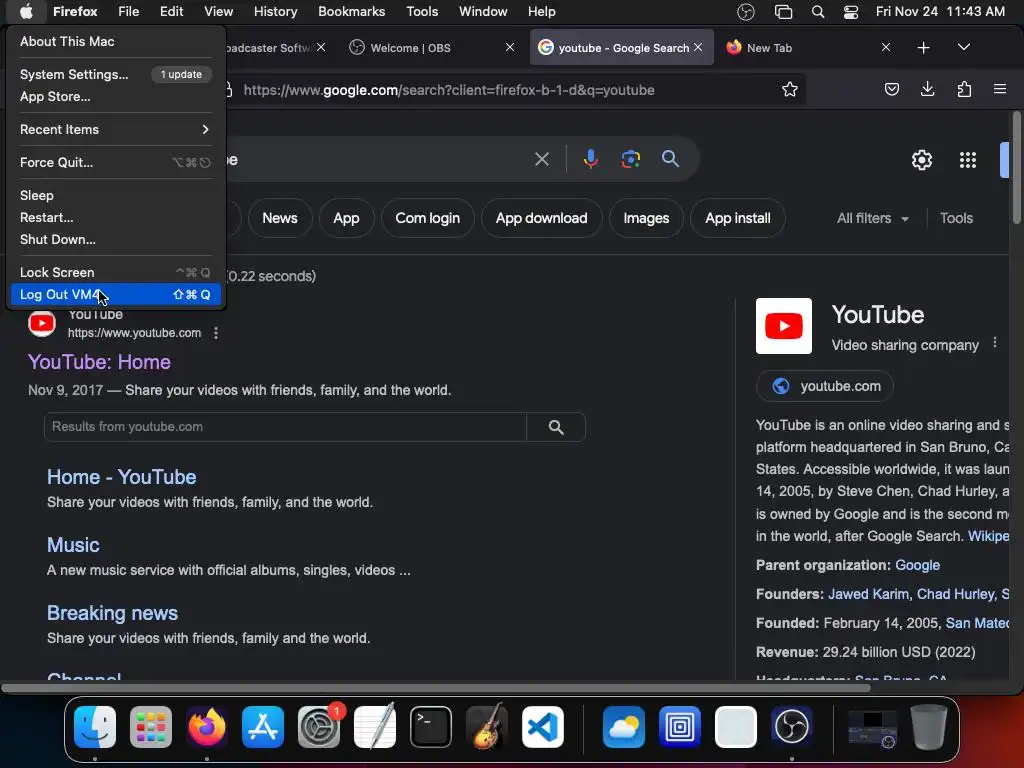Open the Firefox downloads arrow icon
The height and width of the screenshot is (768, 1024).
click(927, 89)
